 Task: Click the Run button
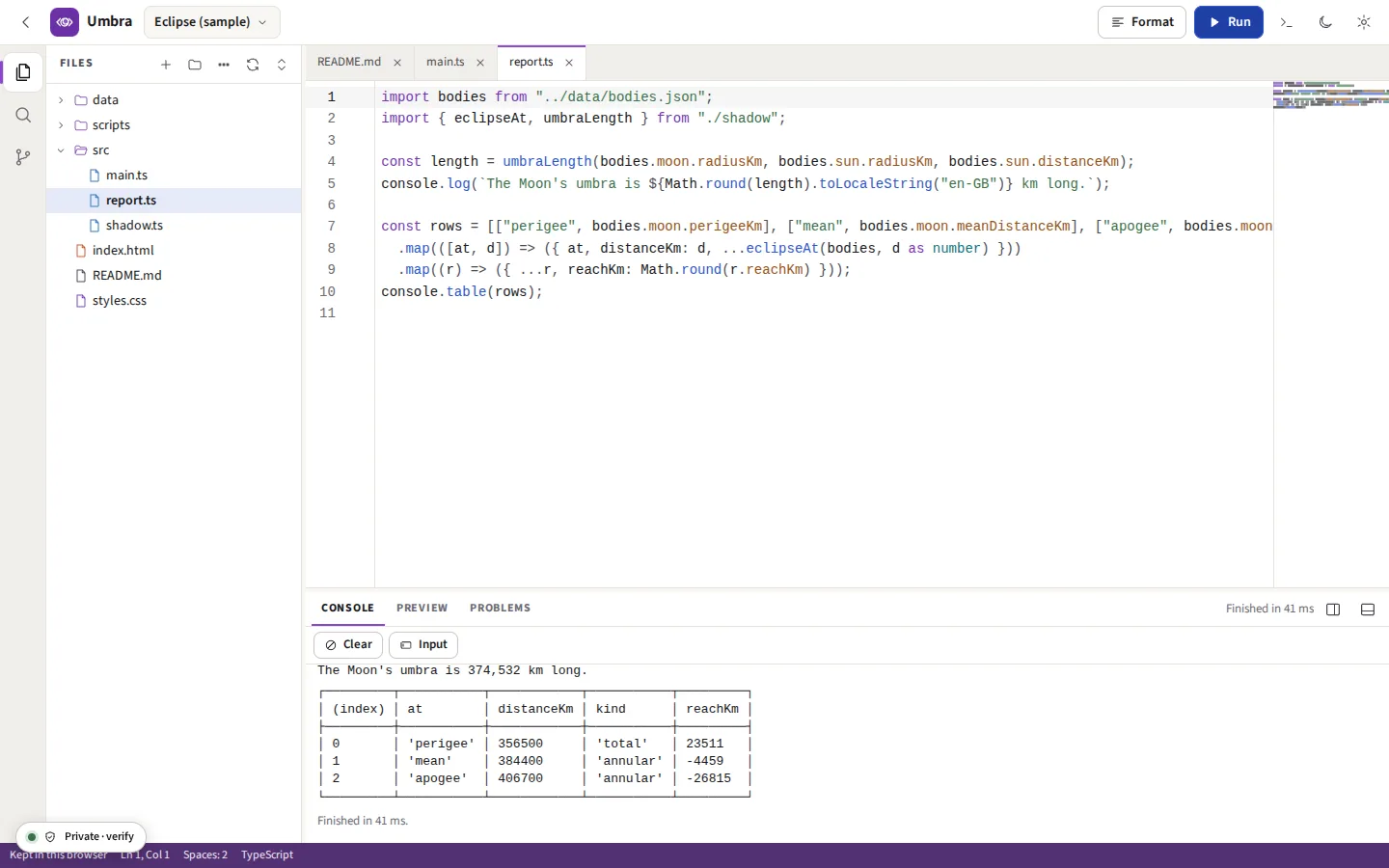click(1229, 21)
